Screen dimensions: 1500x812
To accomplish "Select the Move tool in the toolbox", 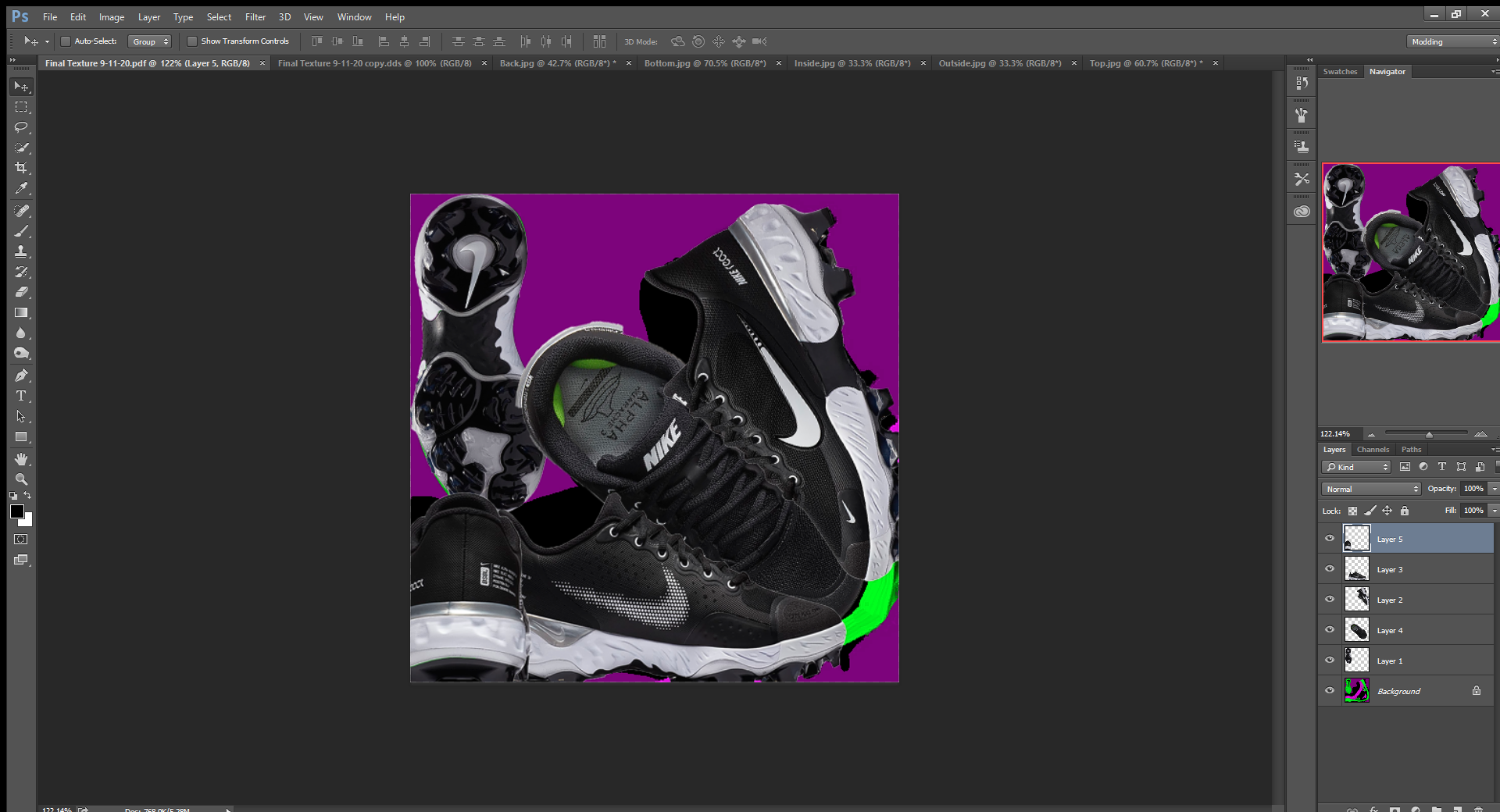I will click(x=21, y=86).
